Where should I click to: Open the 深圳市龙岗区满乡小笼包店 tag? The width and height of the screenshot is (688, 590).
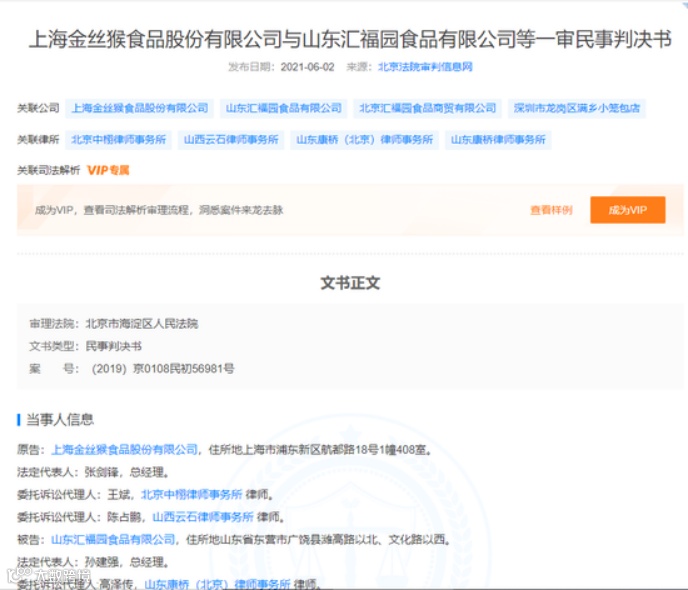tap(577, 108)
